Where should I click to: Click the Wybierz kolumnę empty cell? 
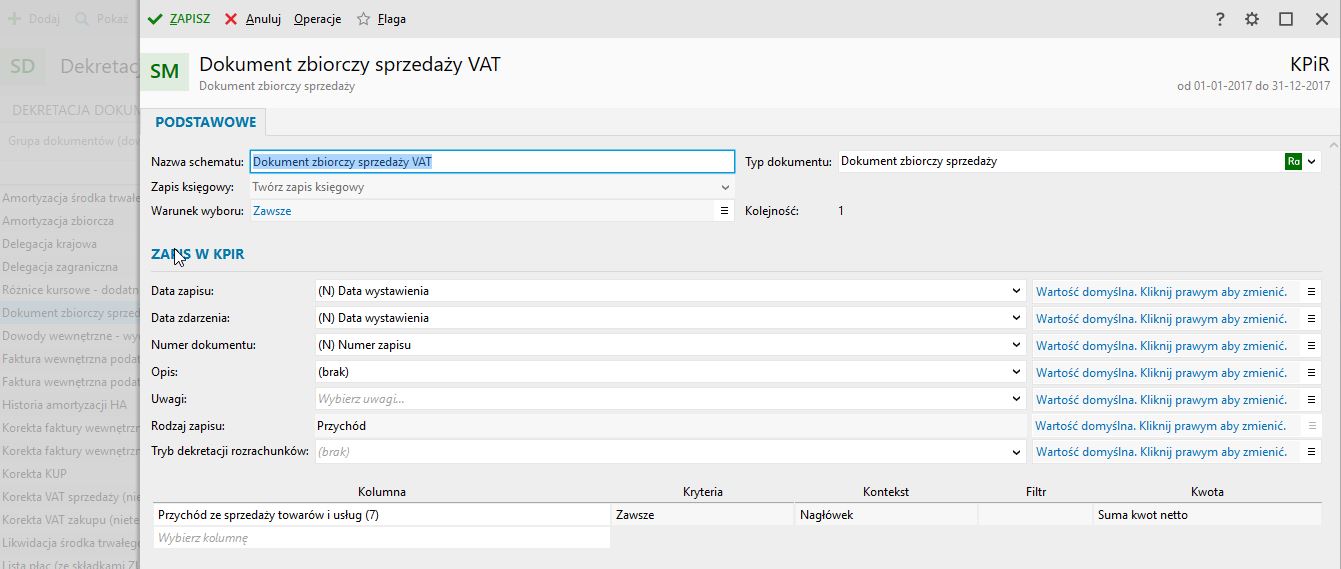382,538
